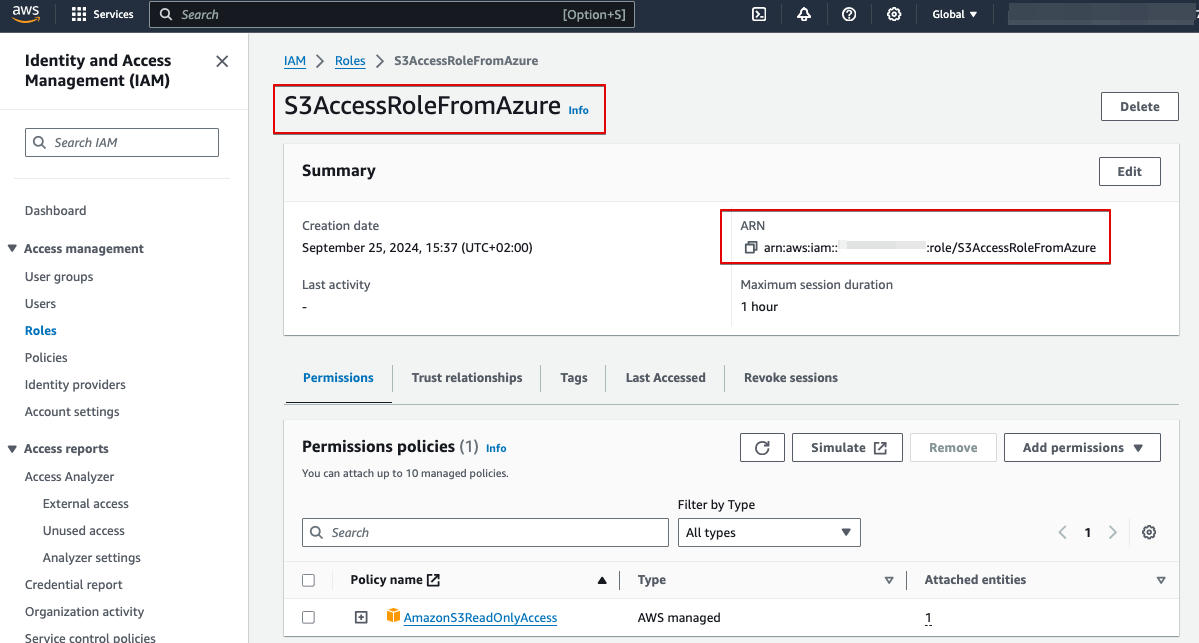Open the help menu icon
The width and height of the screenshot is (1199, 643).
[x=849, y=14]
